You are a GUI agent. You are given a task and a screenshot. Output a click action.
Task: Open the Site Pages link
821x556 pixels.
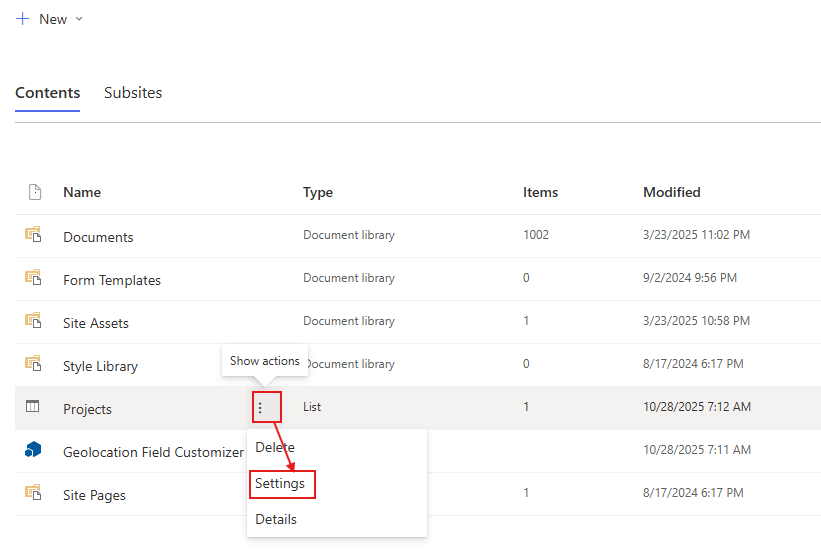pos(94,495)
